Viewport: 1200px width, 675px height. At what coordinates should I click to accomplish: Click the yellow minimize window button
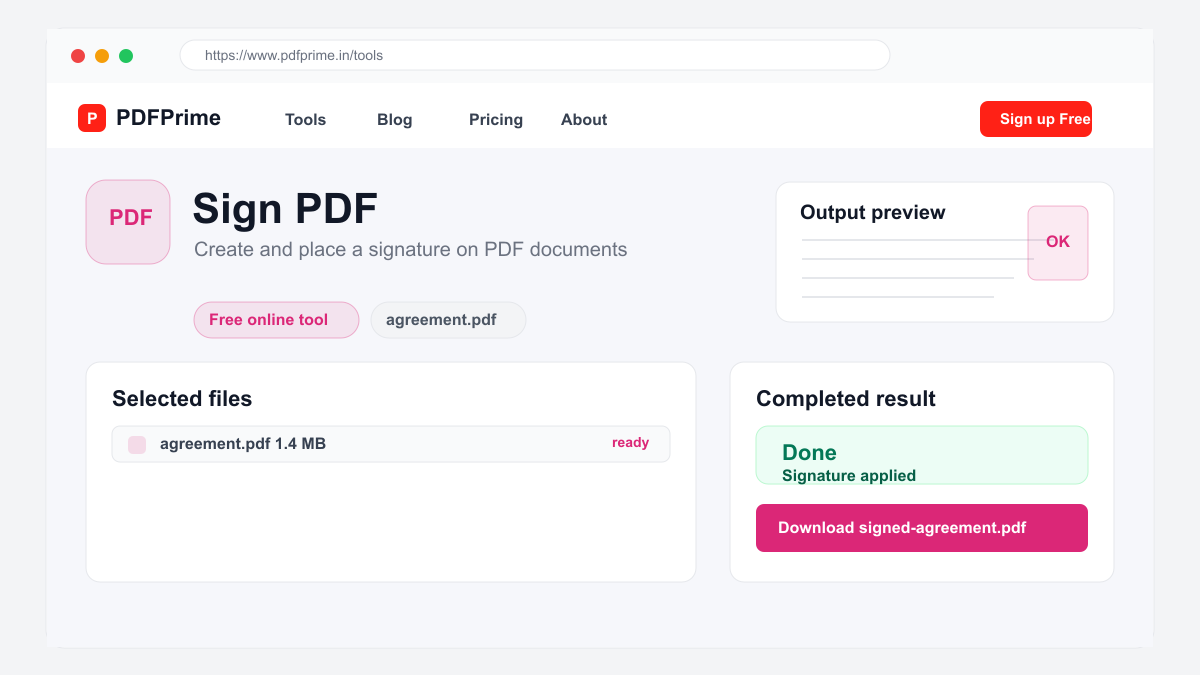[x=102, y=56]
